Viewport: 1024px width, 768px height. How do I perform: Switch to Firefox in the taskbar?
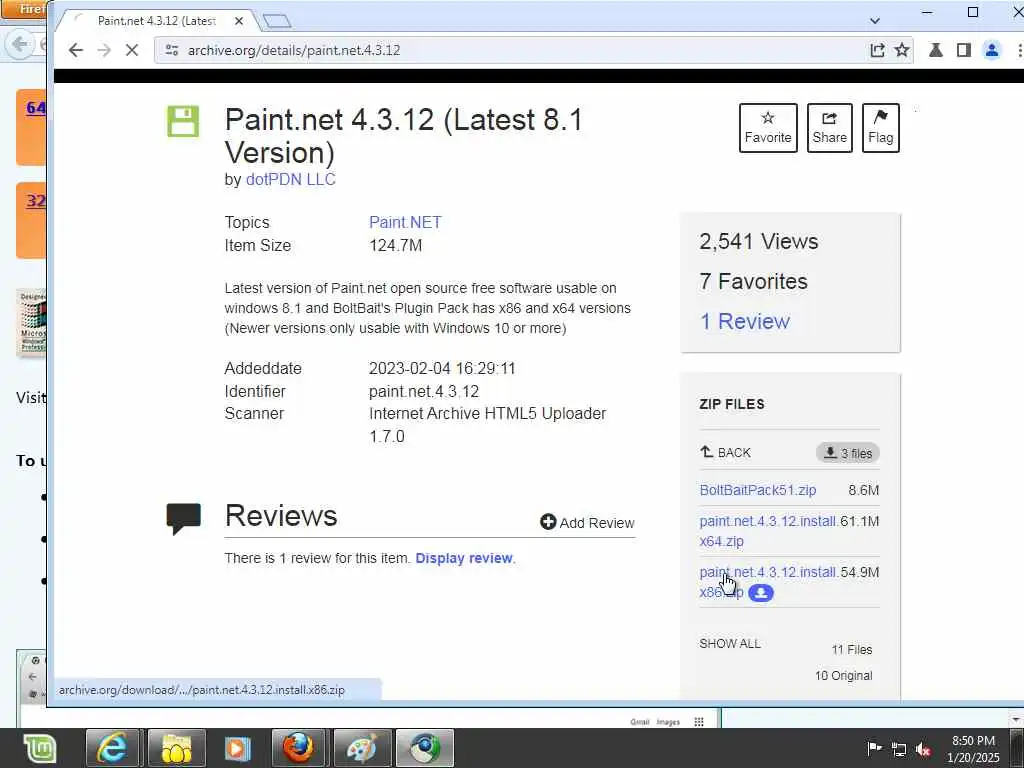point(298,748)
